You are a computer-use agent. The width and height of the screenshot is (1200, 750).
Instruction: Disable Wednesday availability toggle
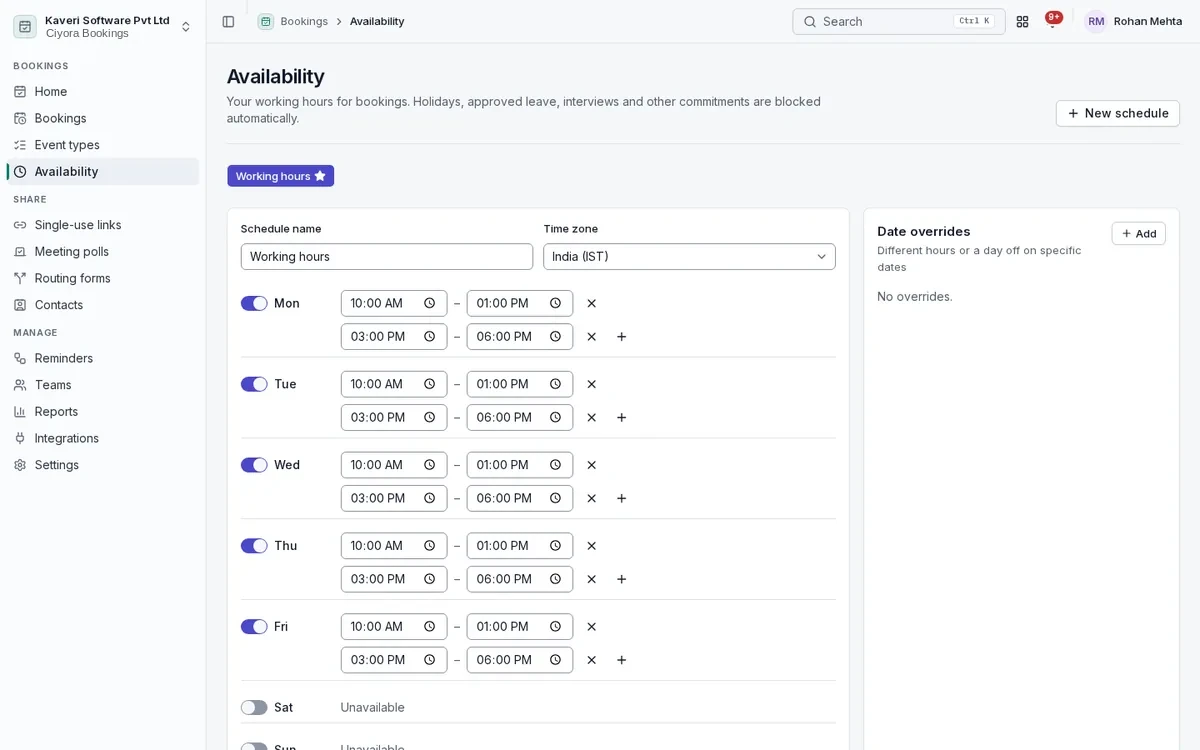click(254, 465)
